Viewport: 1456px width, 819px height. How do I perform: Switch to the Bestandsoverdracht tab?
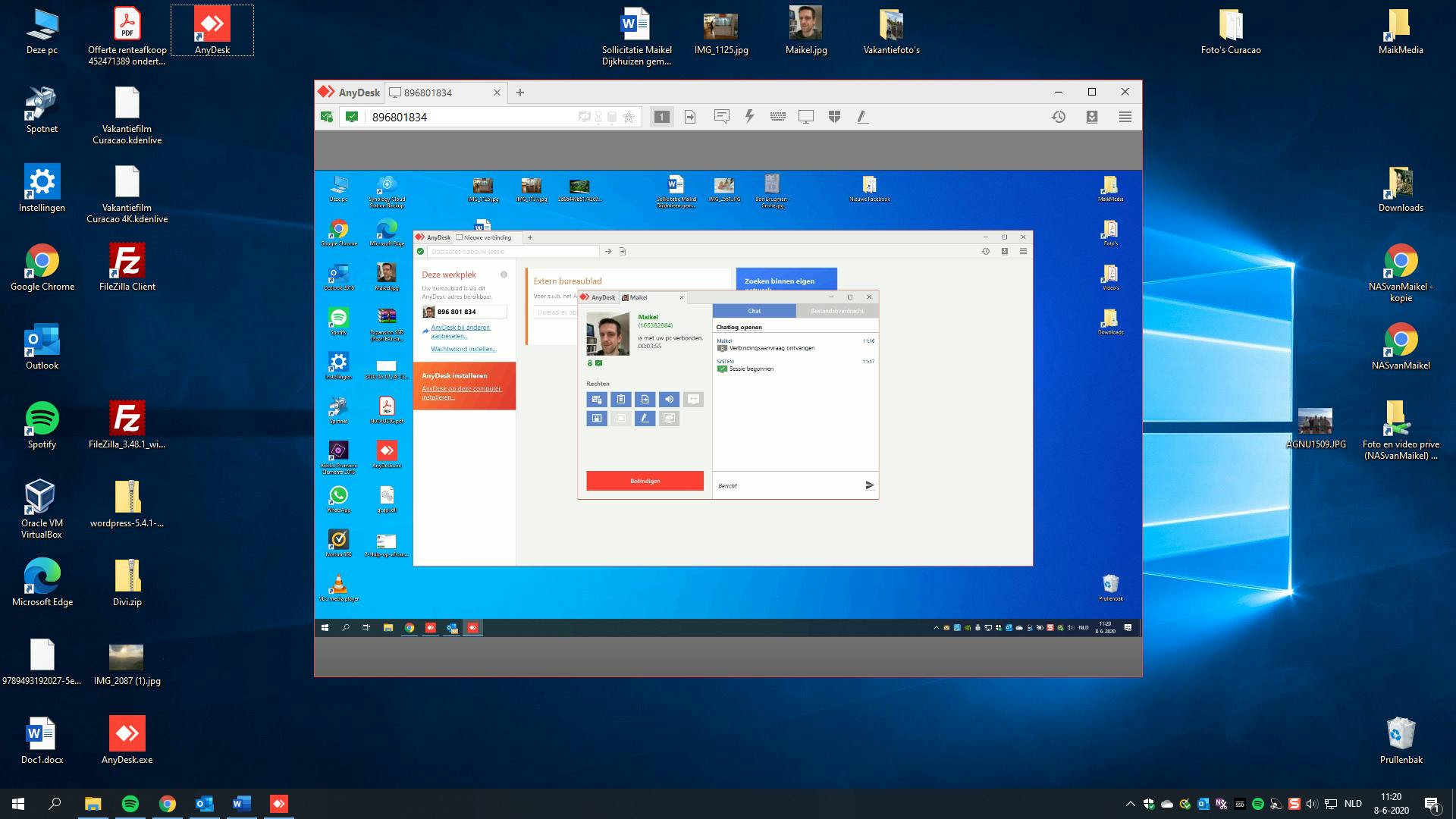click(836, 311)
